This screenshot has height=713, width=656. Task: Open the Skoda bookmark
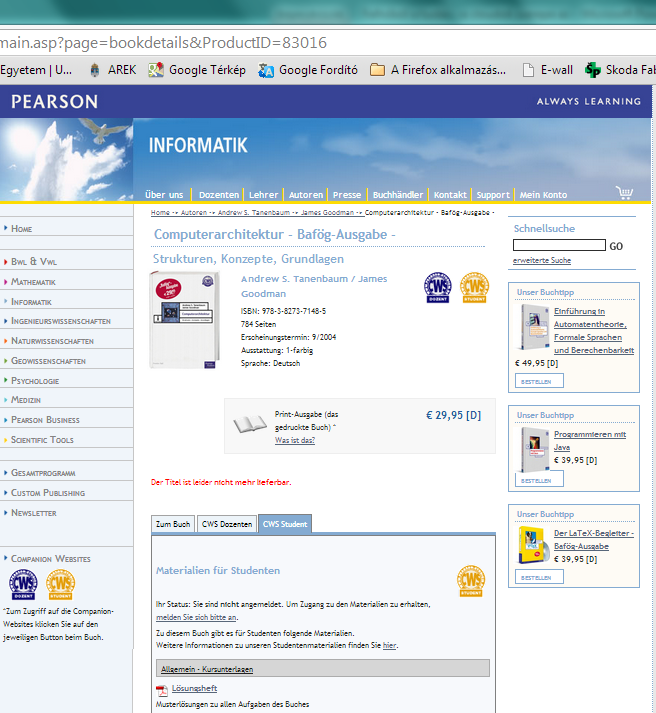coord(620,70)
